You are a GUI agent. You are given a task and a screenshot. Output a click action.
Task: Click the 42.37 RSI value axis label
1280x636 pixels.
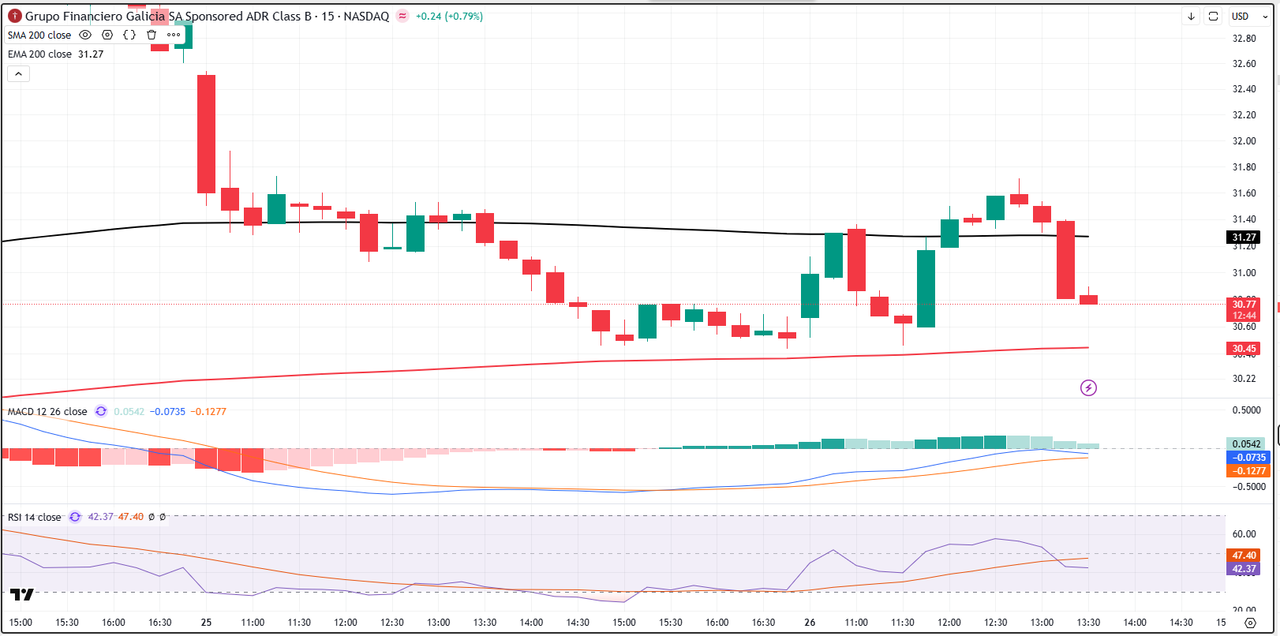1243,568
